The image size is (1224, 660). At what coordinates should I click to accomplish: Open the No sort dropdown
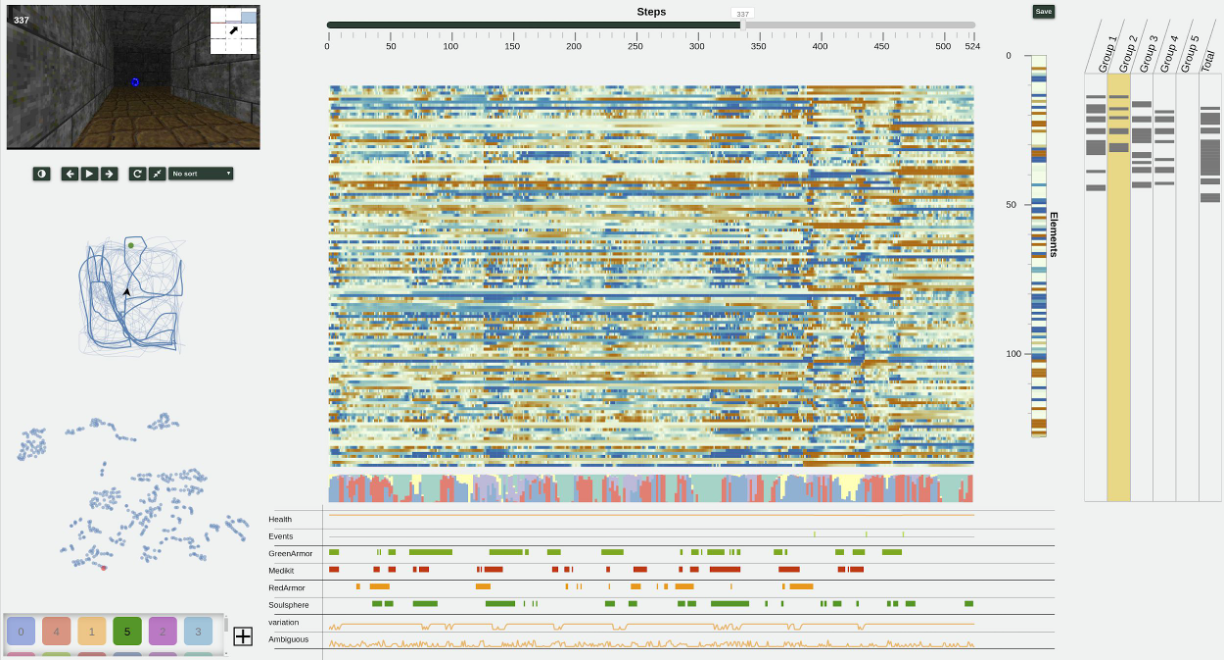tap(197, 173)
